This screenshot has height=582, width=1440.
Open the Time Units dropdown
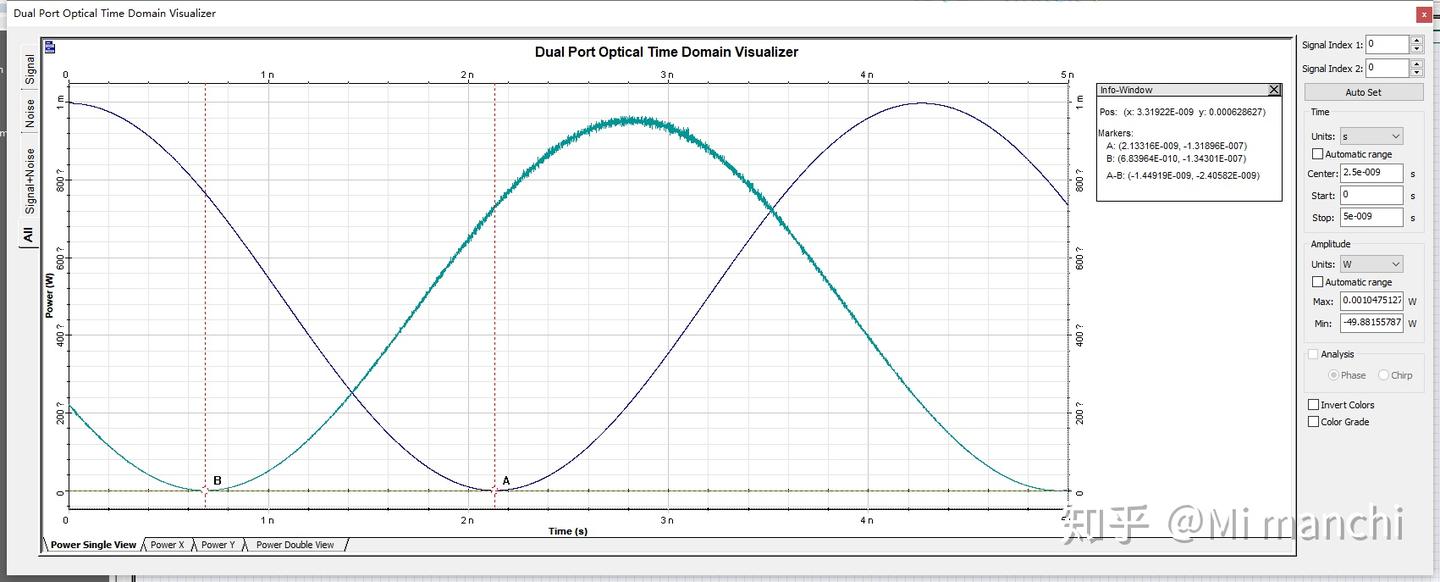pos(1371,136)
